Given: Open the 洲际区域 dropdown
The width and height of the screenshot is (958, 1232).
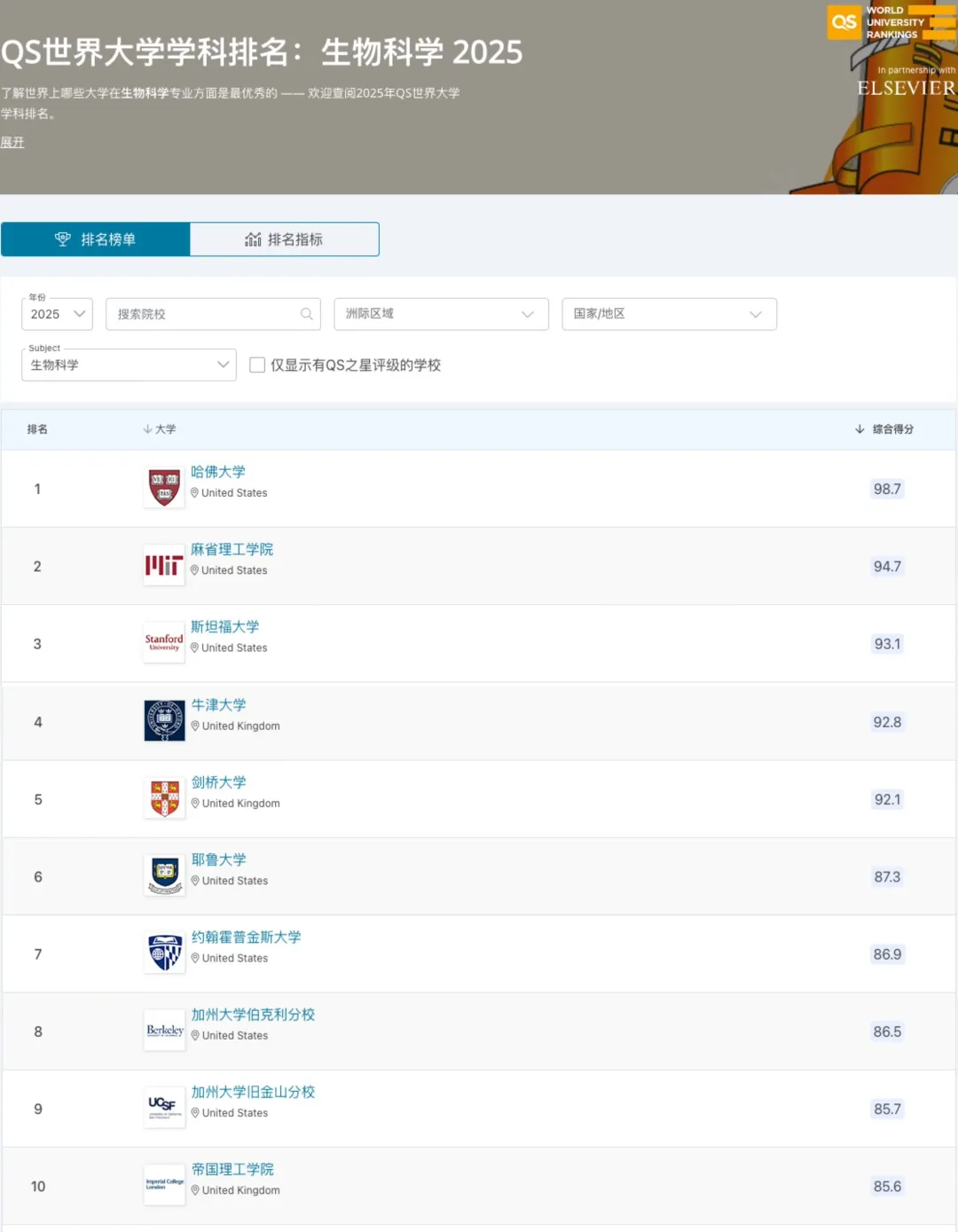Looking at the screenshot, I should [x=442, y=314].
